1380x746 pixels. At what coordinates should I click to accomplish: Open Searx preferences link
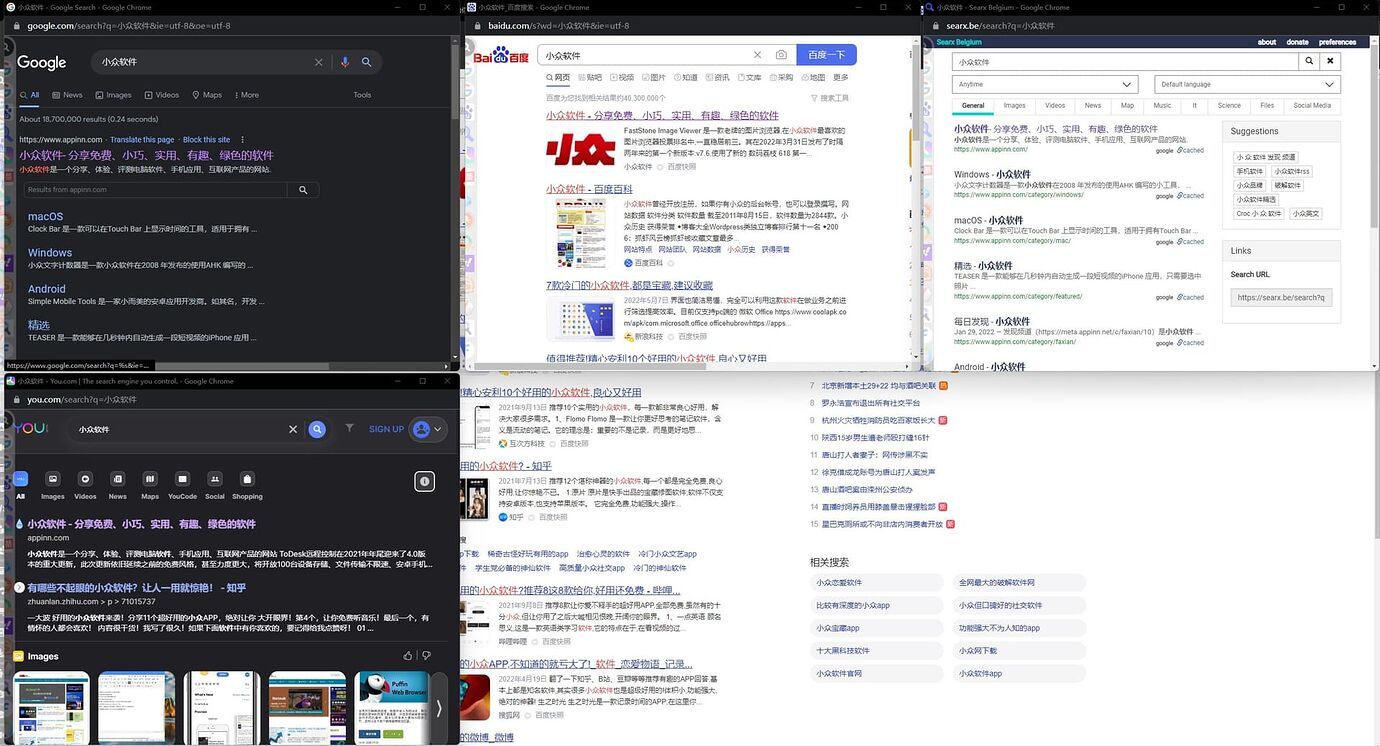(x=1337, y=42)
